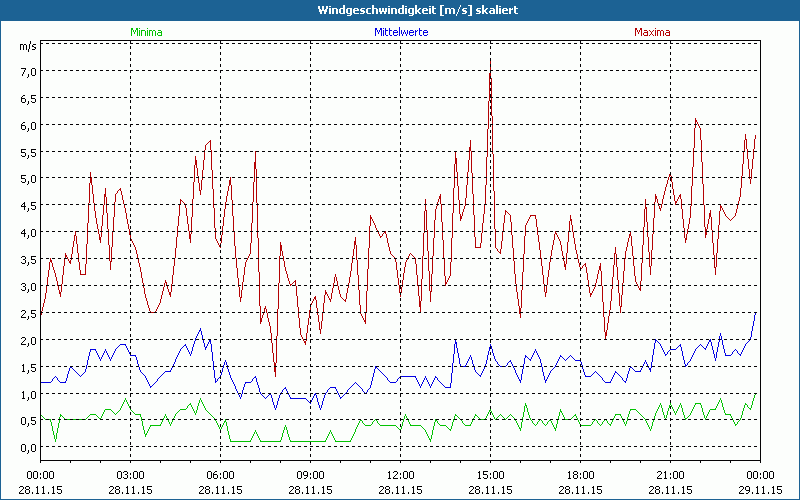Select the 03:00 time axis label
800x500 pixels.
131,475
